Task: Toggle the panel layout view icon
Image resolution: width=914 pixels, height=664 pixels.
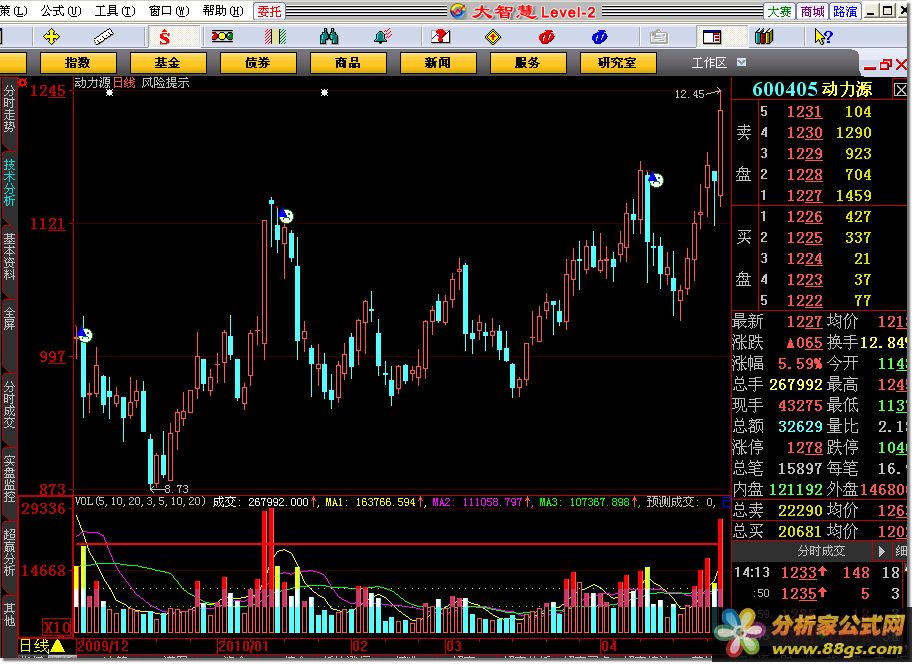Action: 712,37
